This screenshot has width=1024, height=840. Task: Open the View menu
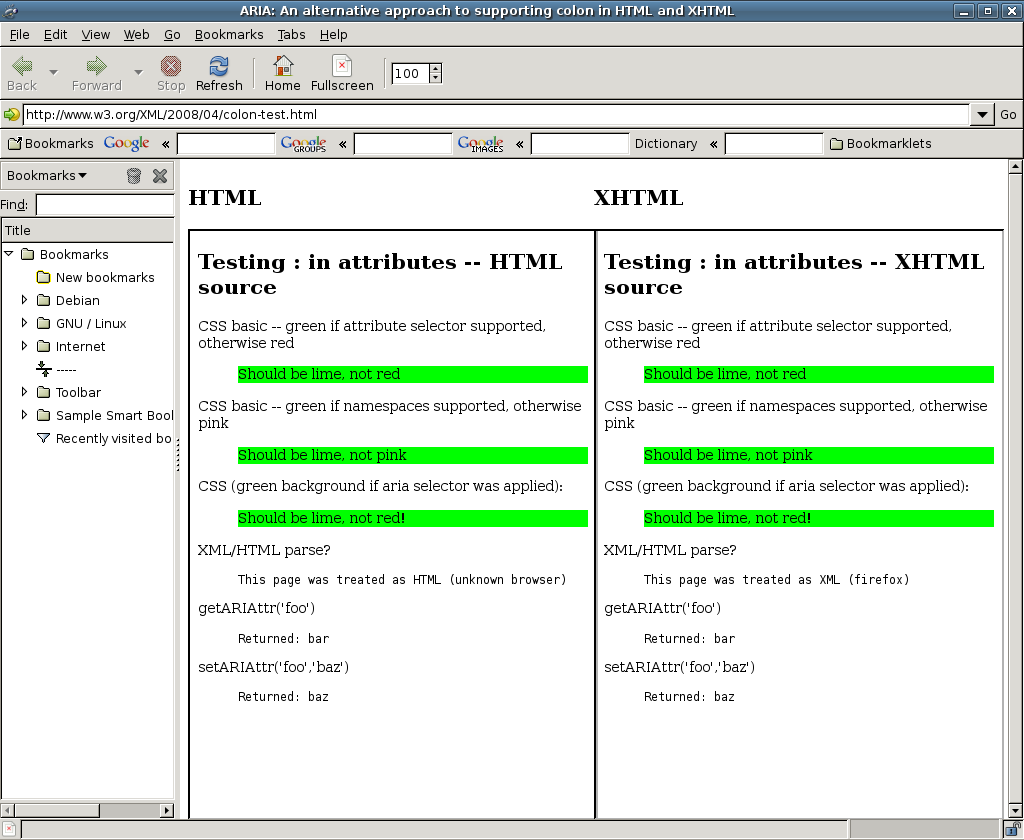click(x=95, y=35)
